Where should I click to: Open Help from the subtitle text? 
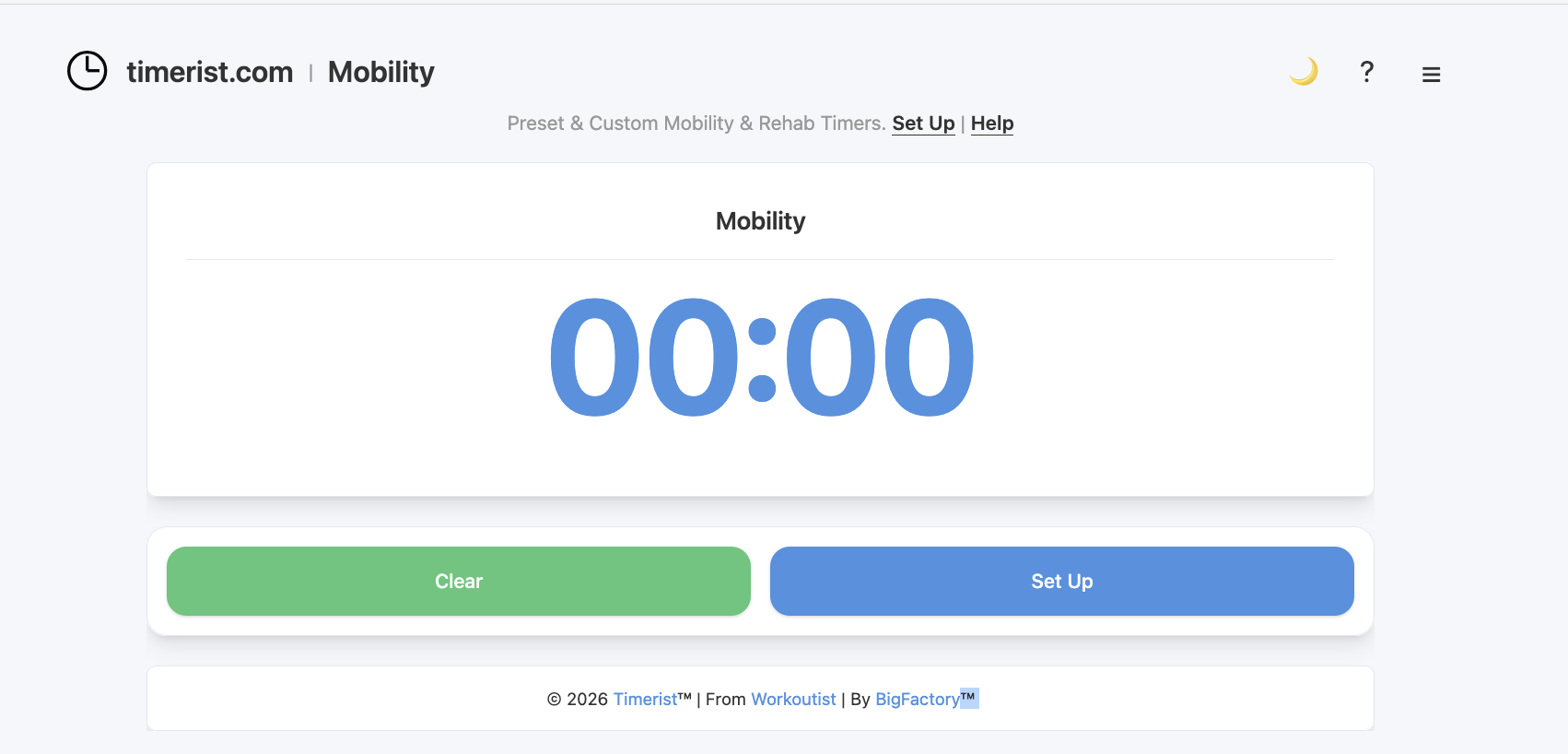coord(992,123)
